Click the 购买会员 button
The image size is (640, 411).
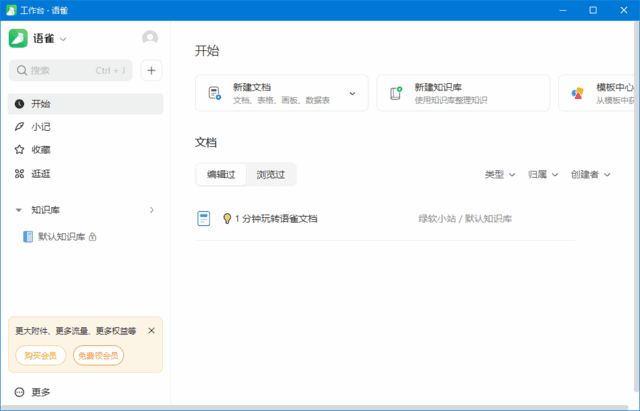(x=40, y=355)
